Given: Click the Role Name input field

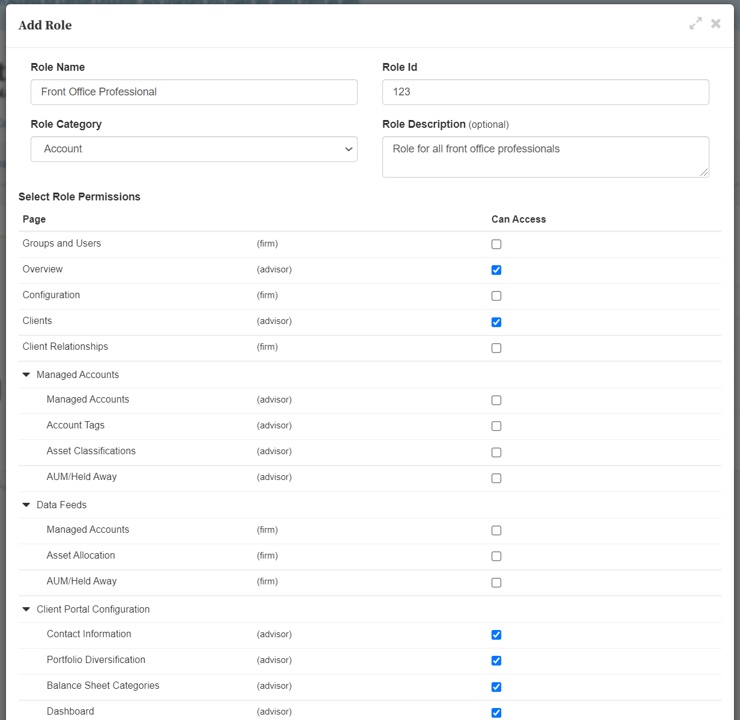Looking at the screenshot, I should pos(194,92).
